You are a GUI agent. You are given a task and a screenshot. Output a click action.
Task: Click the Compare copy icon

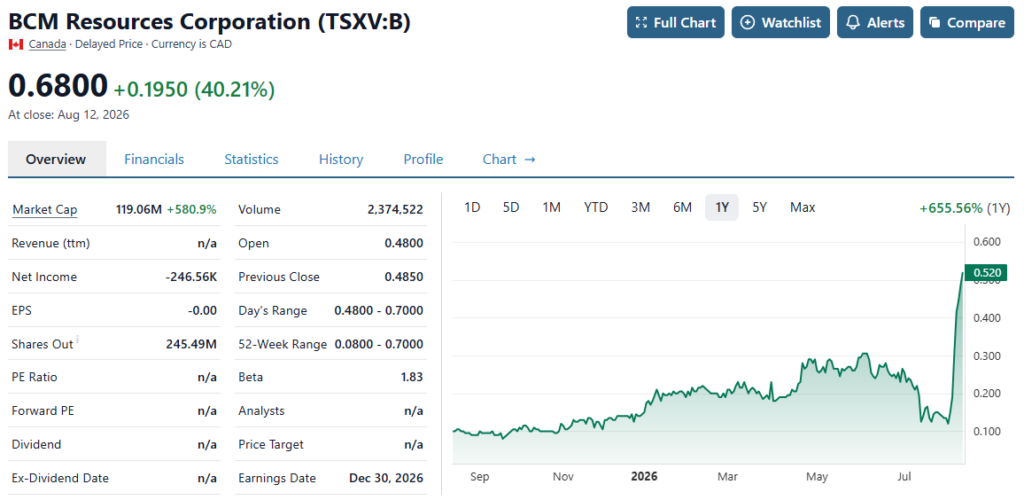[935, 23]
